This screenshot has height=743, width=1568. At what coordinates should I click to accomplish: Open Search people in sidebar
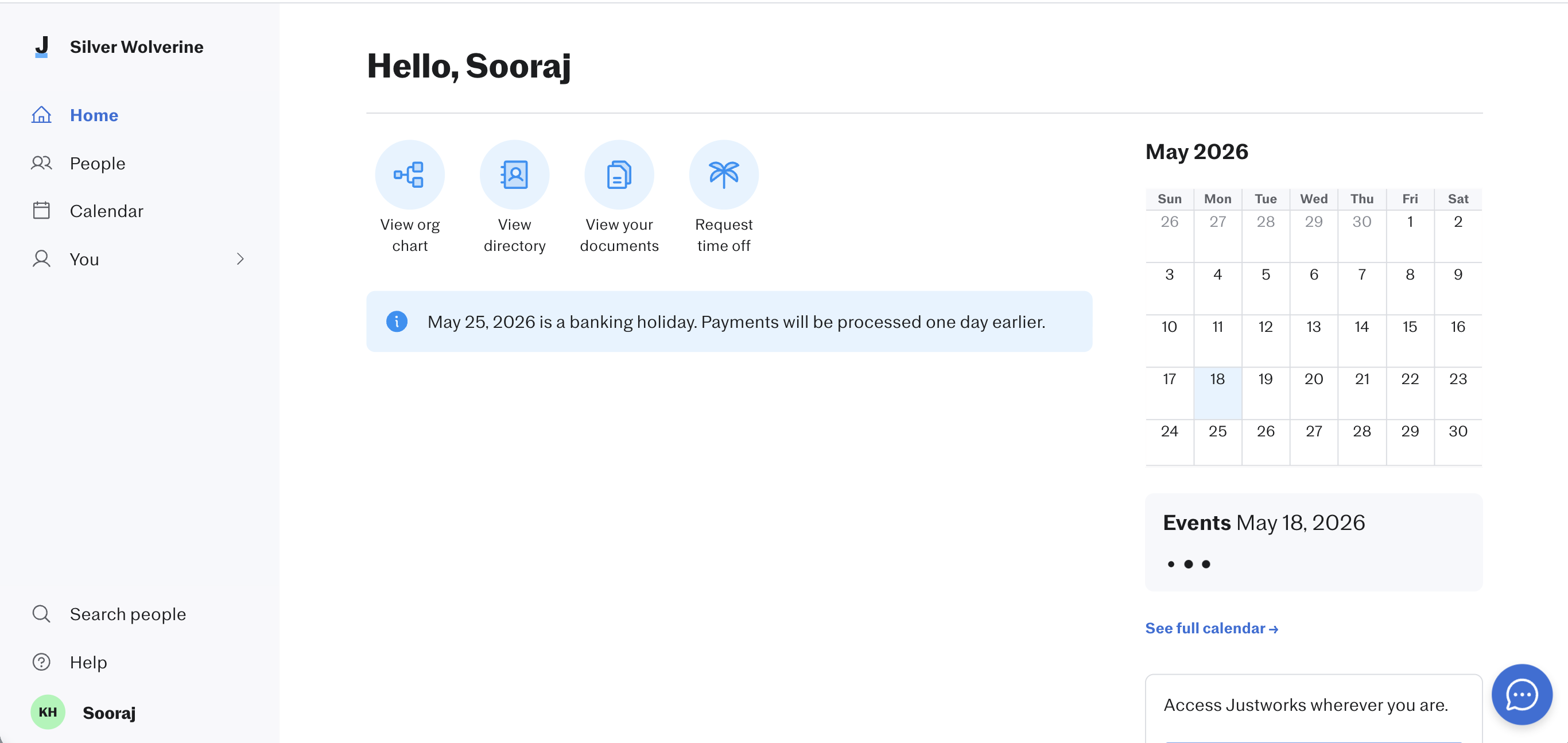click(128, 614)
